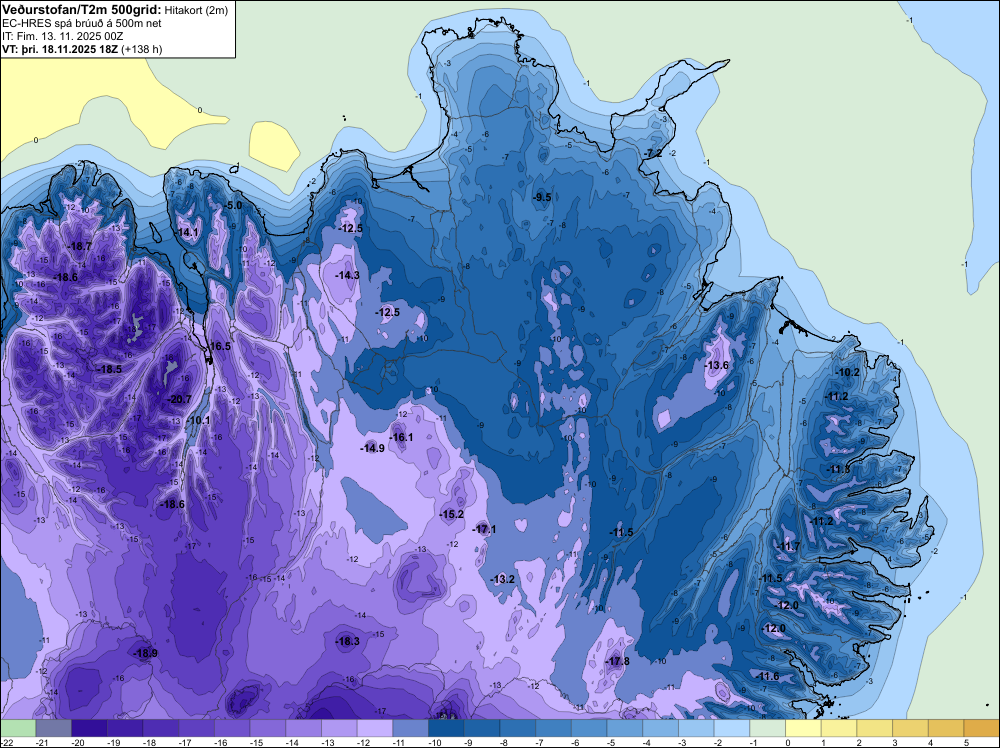Click the -17.1 temperature value
1000x748 pixels.
click(485, 529)
